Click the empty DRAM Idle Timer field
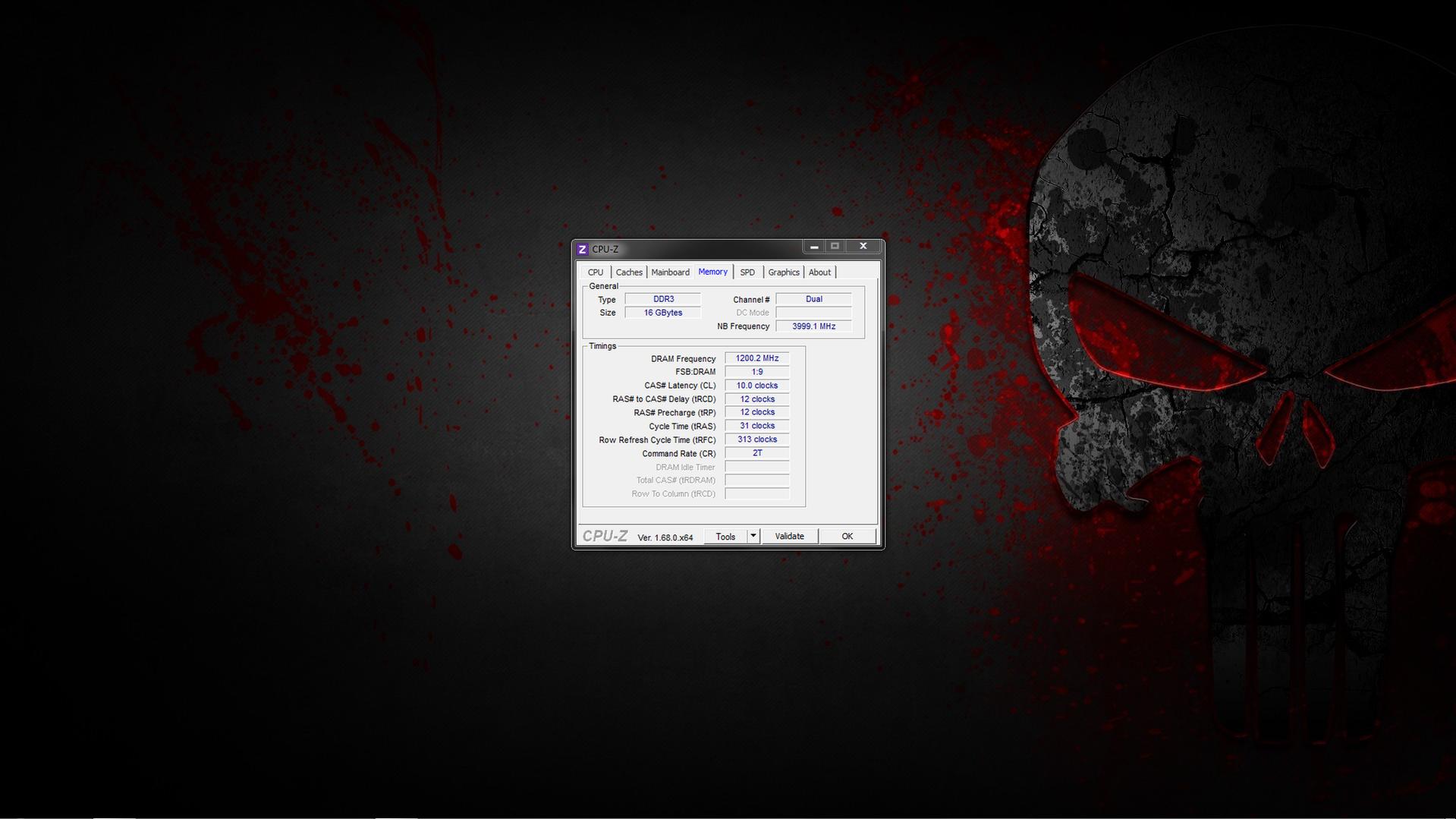1456x819 pixels. tap(757, 467)
